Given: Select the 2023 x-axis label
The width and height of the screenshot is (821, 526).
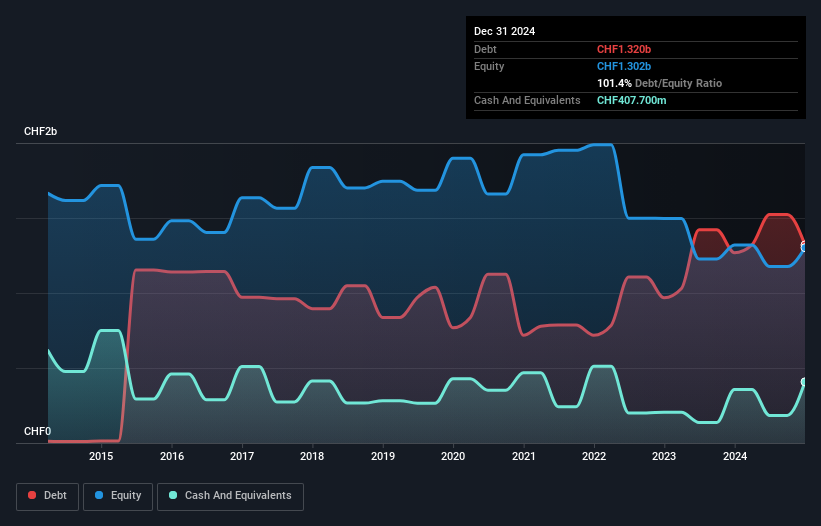Looking at the screenshot, I should point(664,456).
